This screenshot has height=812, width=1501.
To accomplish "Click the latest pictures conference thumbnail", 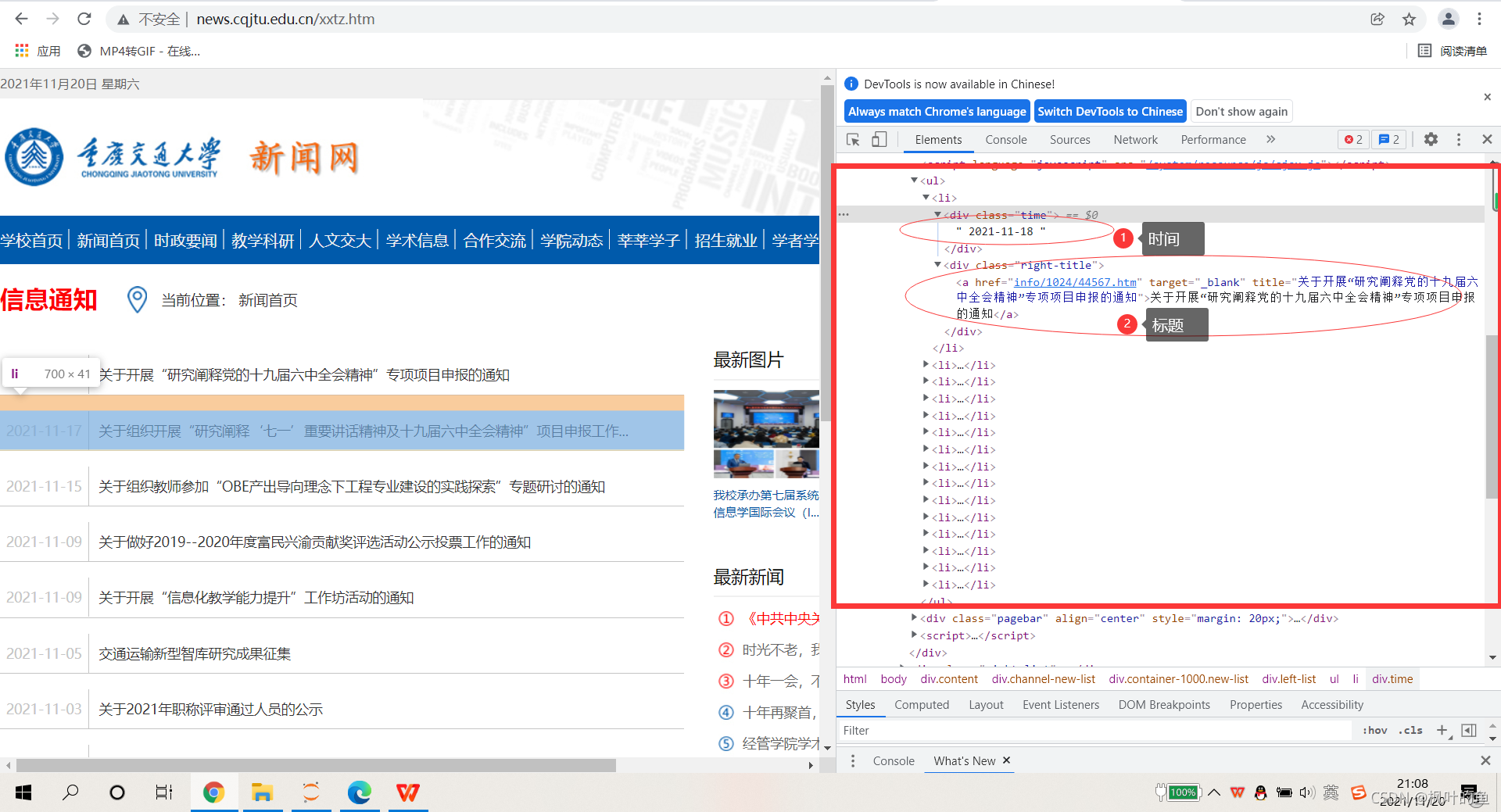I will pyautogui.click(x=766, y=434).
